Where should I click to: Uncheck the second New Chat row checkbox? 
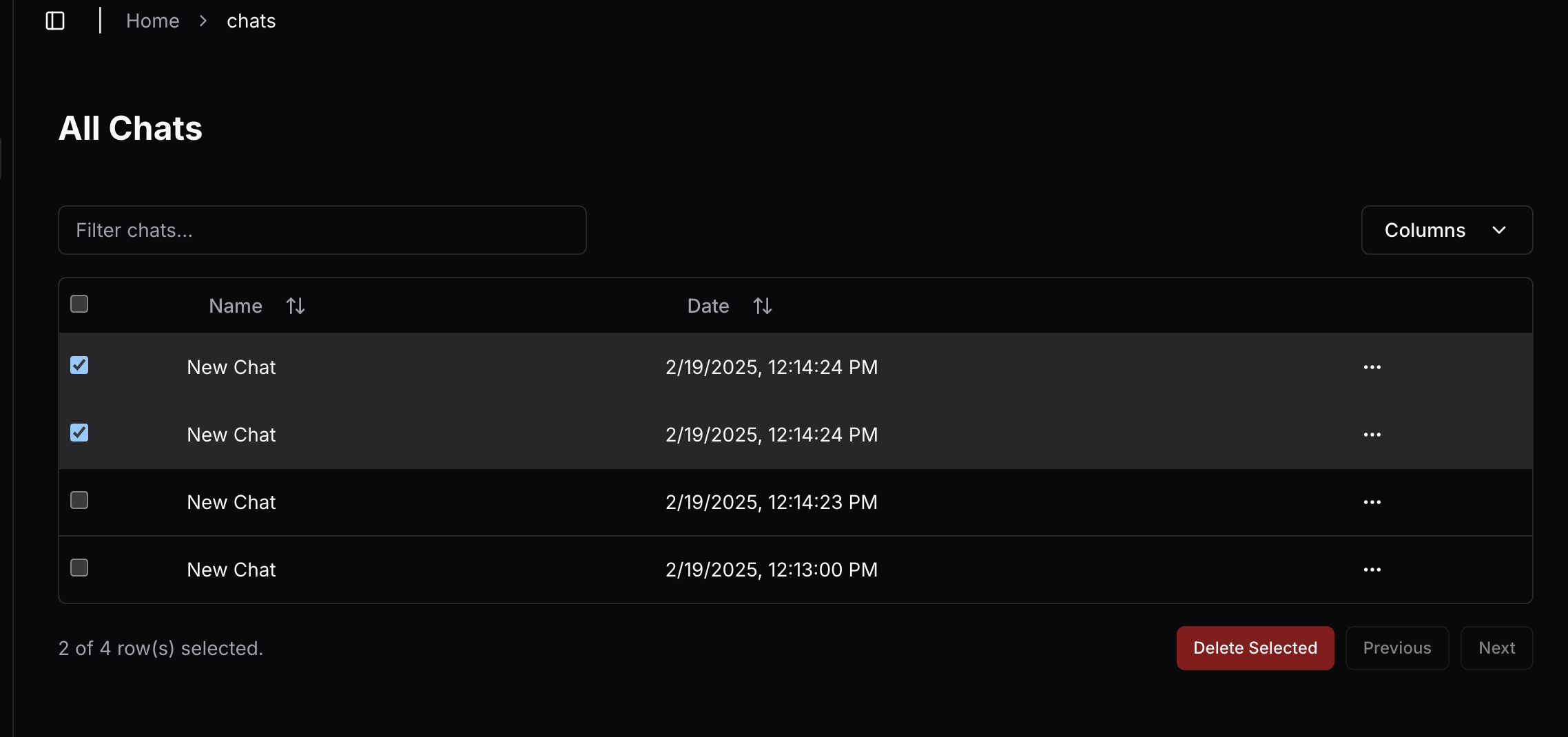click(79, 433)
